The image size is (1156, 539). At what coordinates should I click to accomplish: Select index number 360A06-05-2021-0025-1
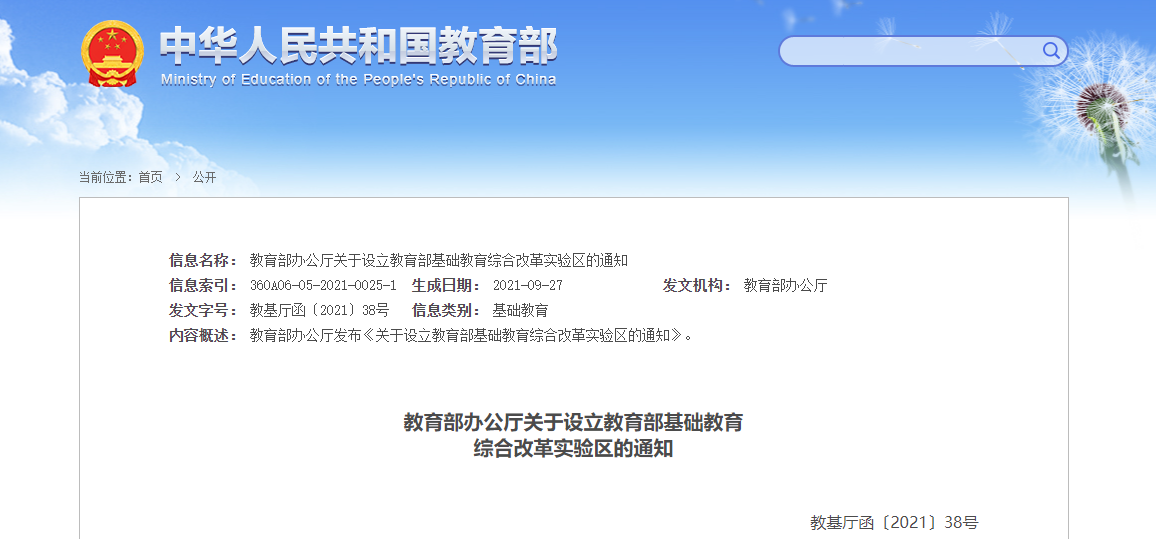(x=323, y=285)
